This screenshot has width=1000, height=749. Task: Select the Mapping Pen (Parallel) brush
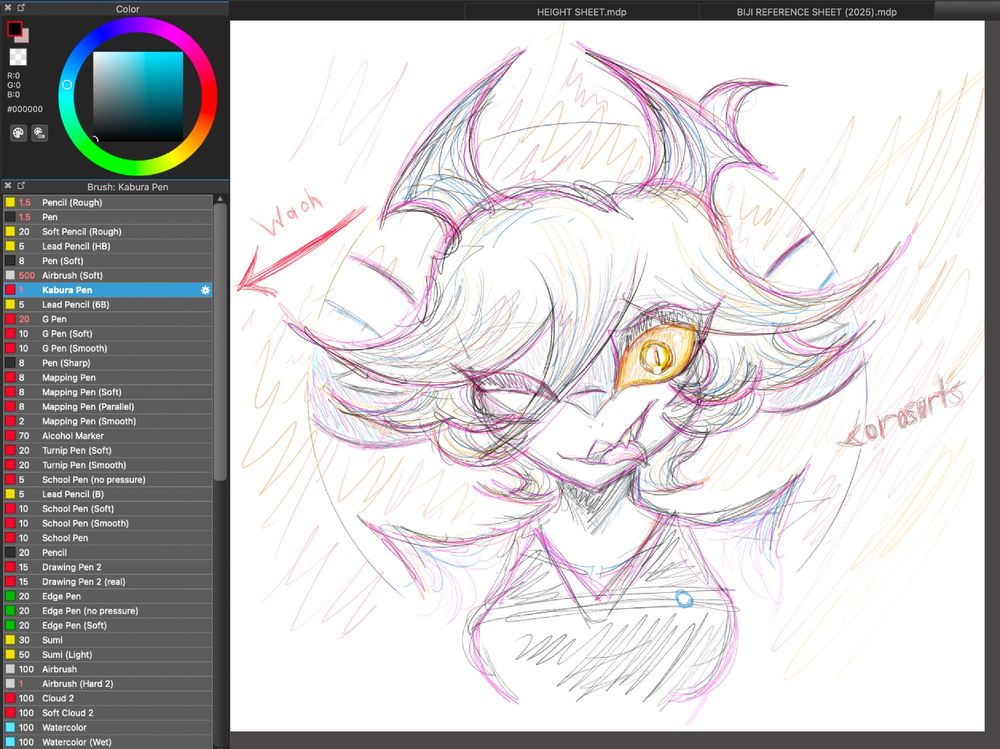[x=108, y=406]
